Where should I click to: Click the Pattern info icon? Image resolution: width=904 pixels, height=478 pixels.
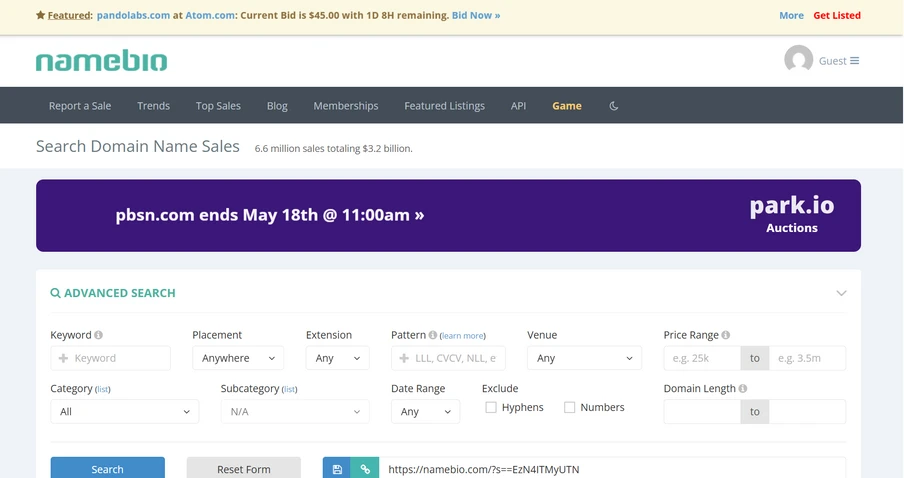pyautogui.click(x=433, y=335)
